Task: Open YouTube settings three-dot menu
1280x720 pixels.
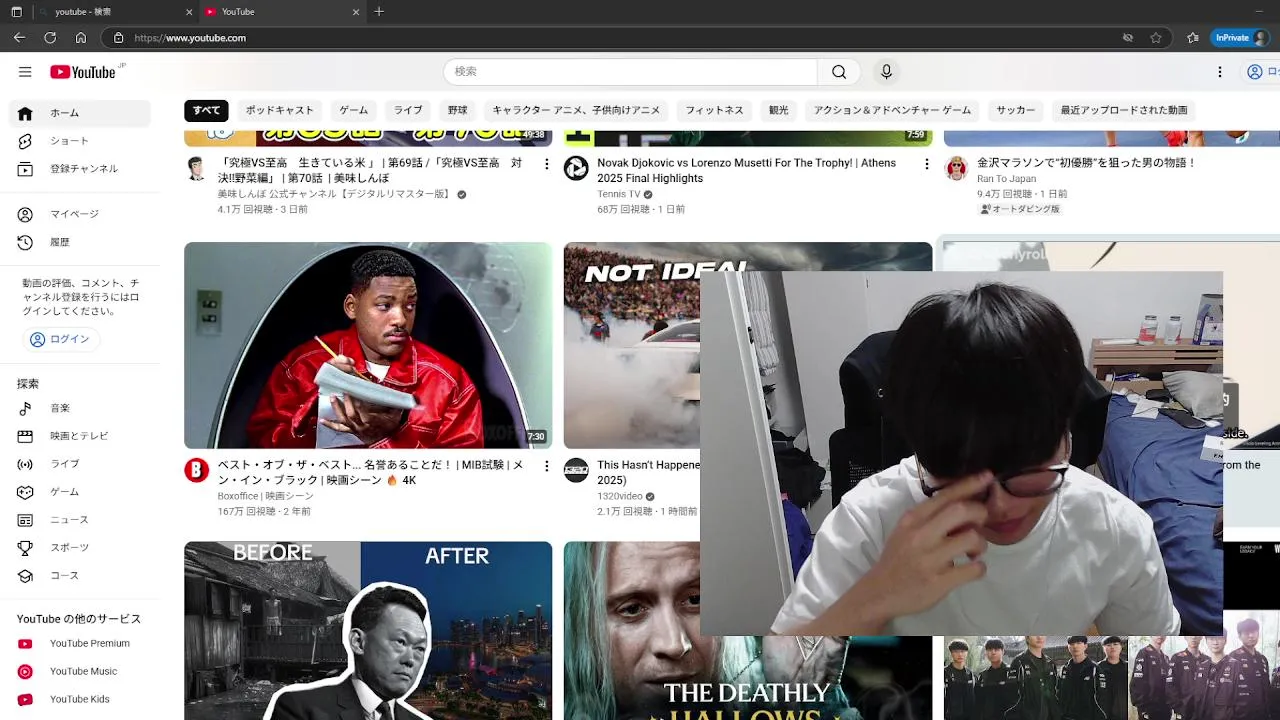Action: tap(1219, 72)
